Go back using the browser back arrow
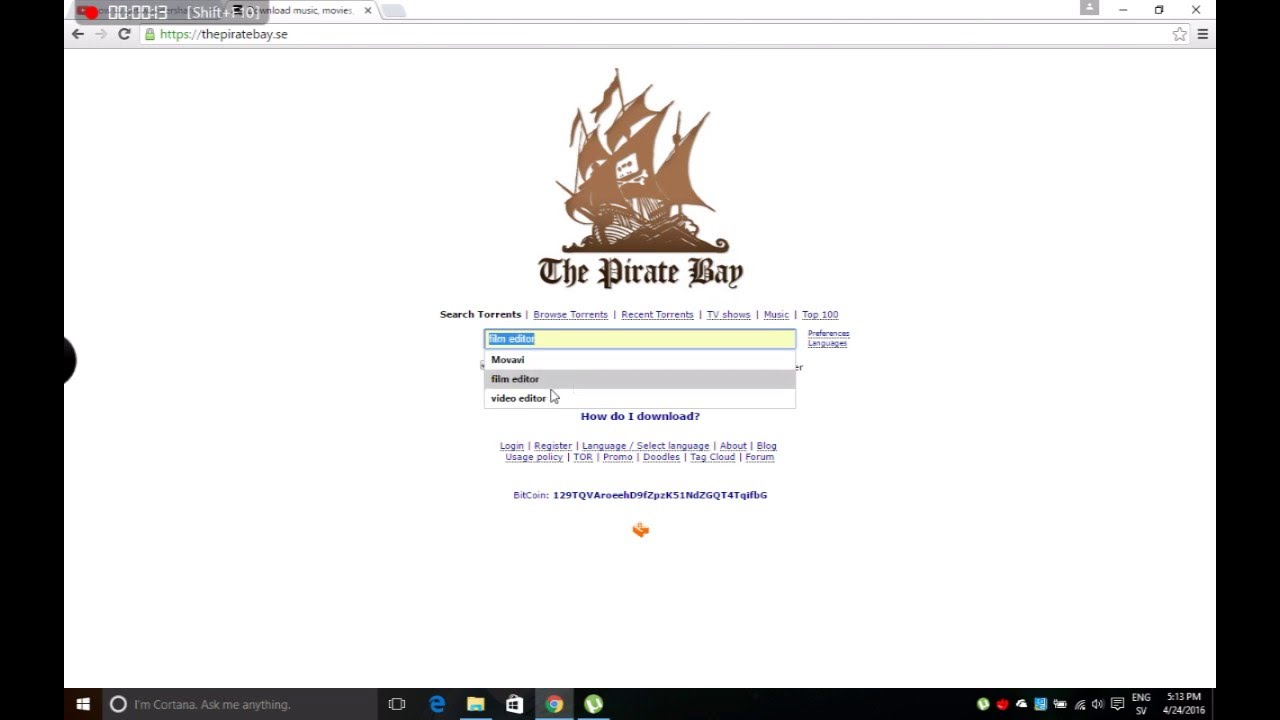1280x720 pixels. pos(78,34)
